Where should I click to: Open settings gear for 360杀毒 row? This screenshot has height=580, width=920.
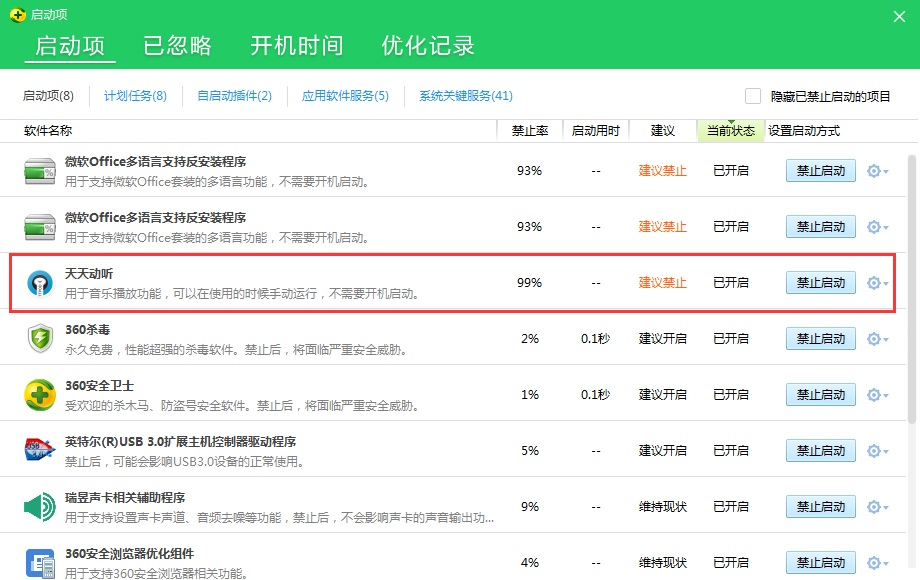click(x=872, y=338)
